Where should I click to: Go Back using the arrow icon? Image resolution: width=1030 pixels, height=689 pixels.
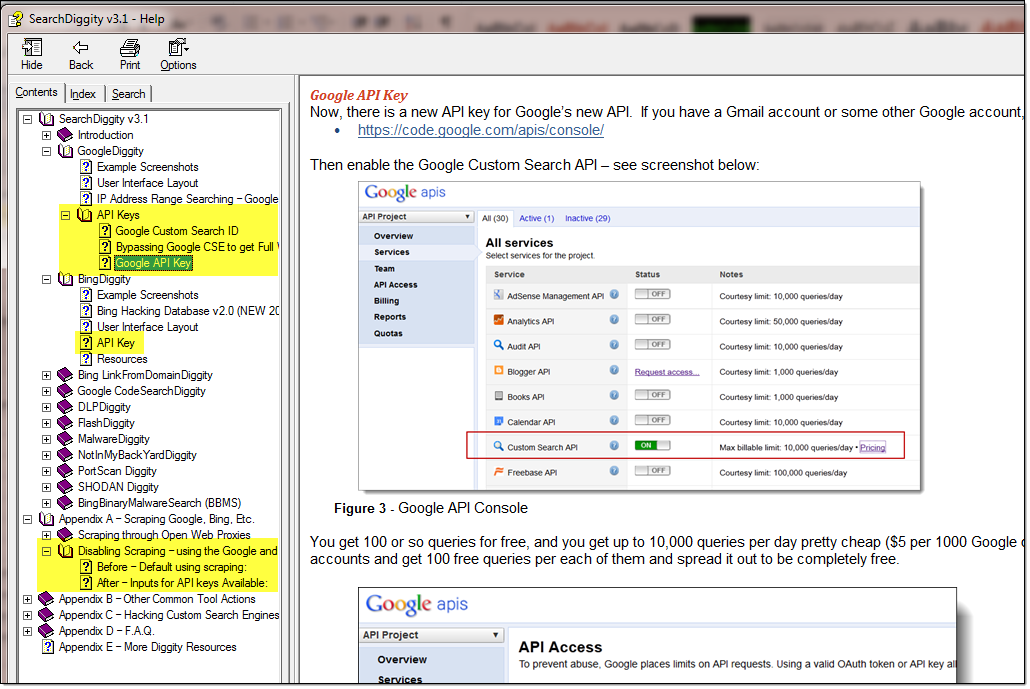tap(81, 47)
